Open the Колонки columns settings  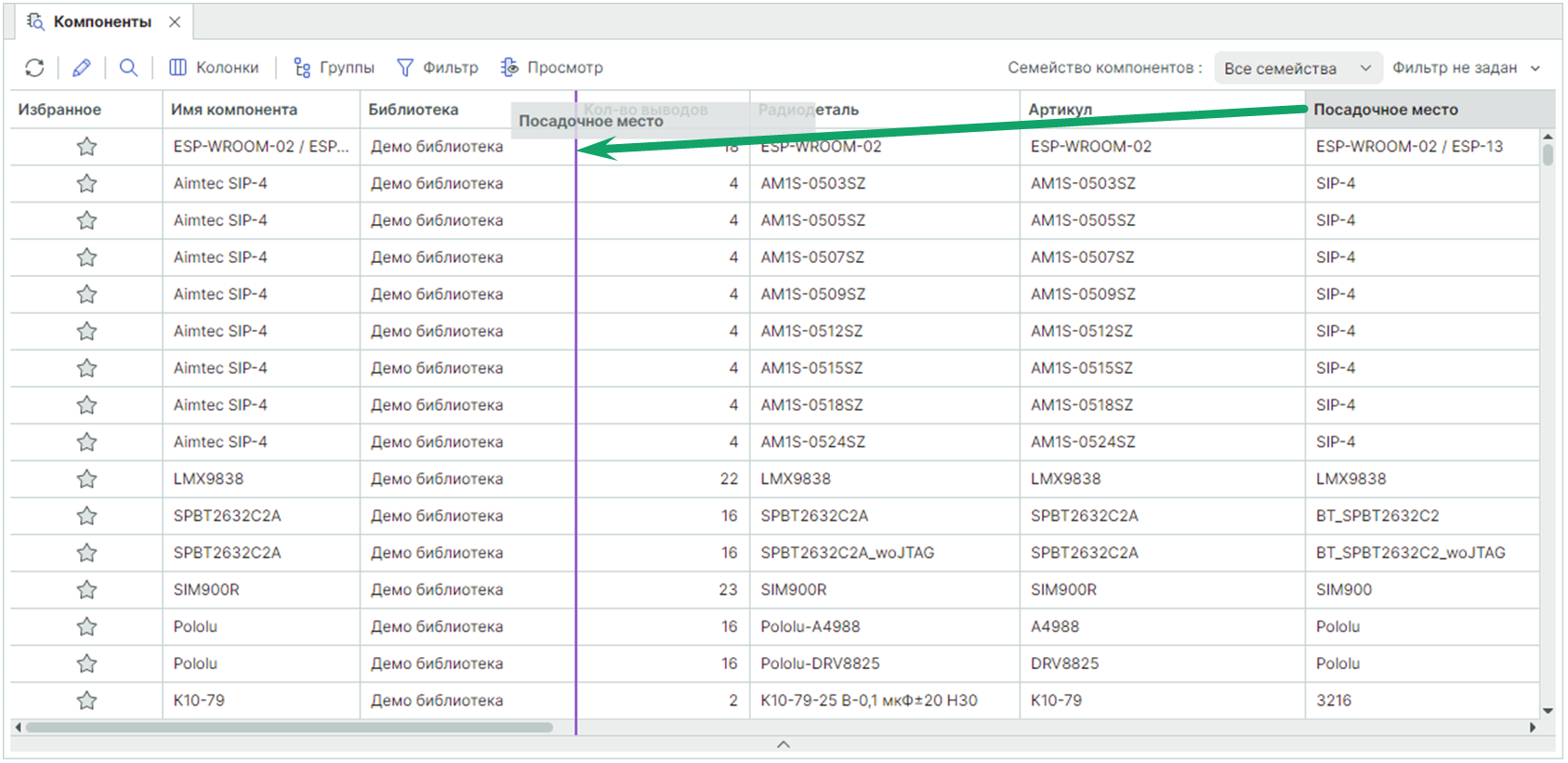click(x=214, y=68)
